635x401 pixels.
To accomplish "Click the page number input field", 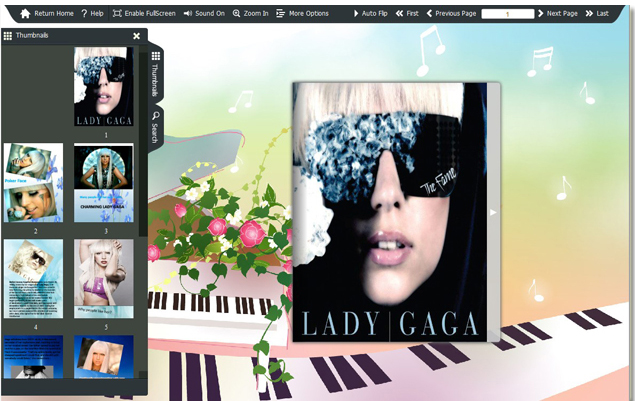I will click(x=507, y=14).
